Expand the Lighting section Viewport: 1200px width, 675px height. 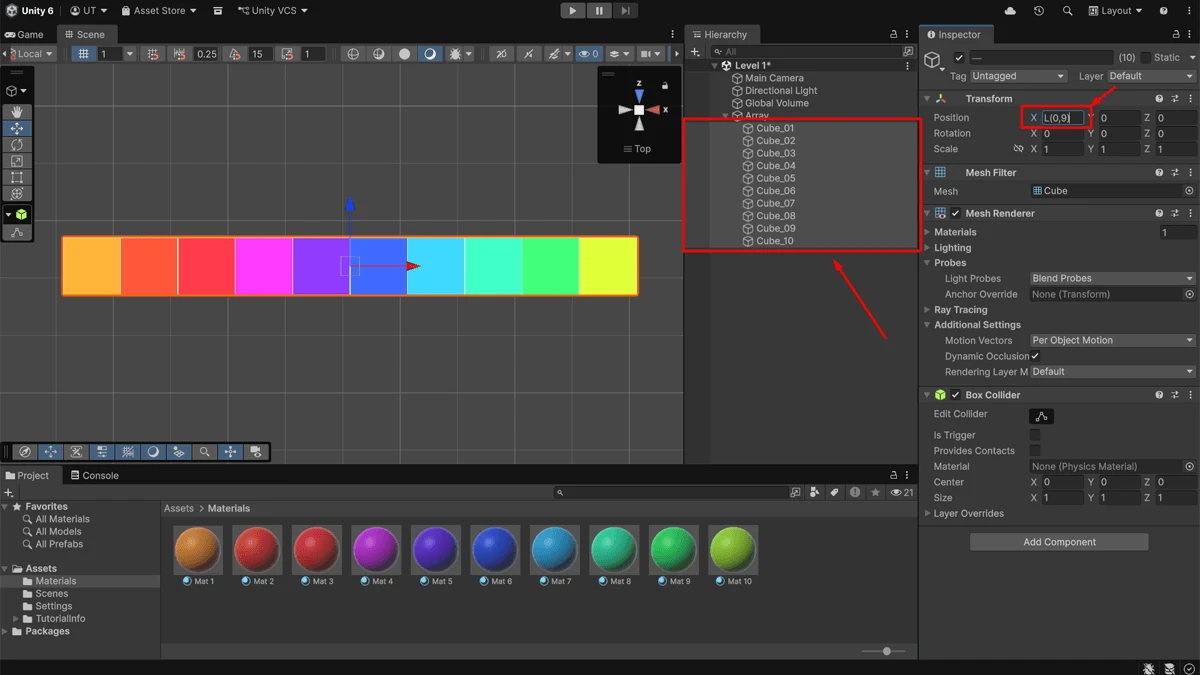pyautogui.click(x=952, y=248)
